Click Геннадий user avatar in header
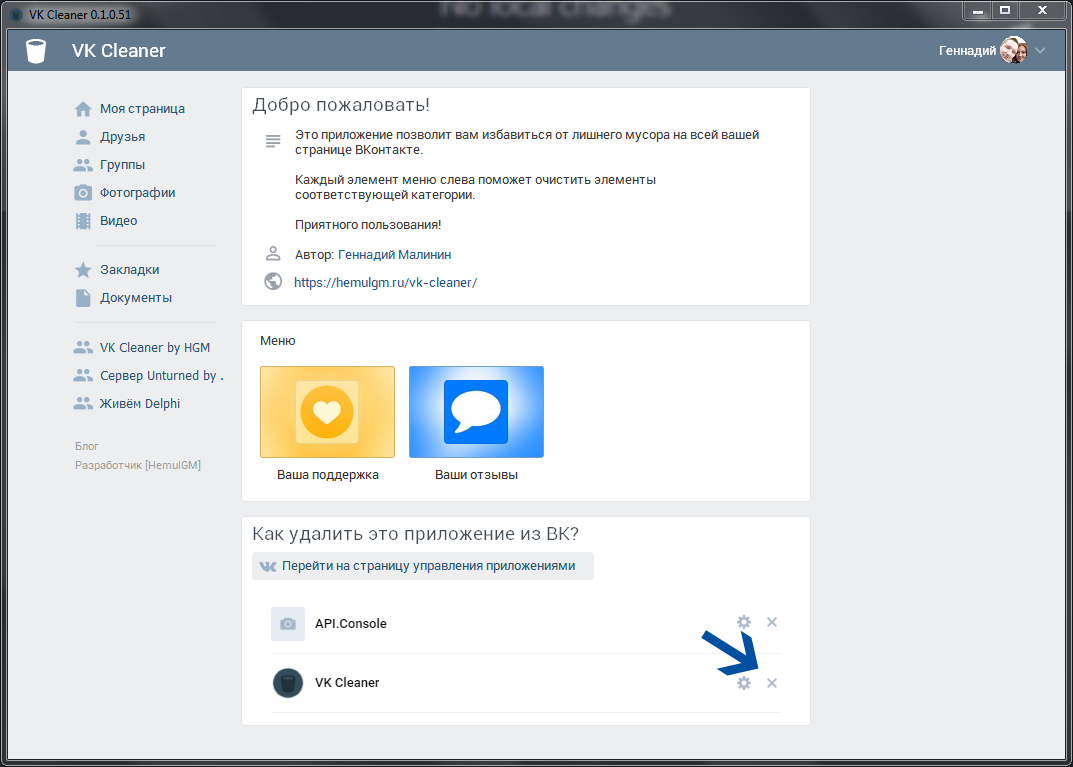 pyautogui.click(x=1013, y=51)
